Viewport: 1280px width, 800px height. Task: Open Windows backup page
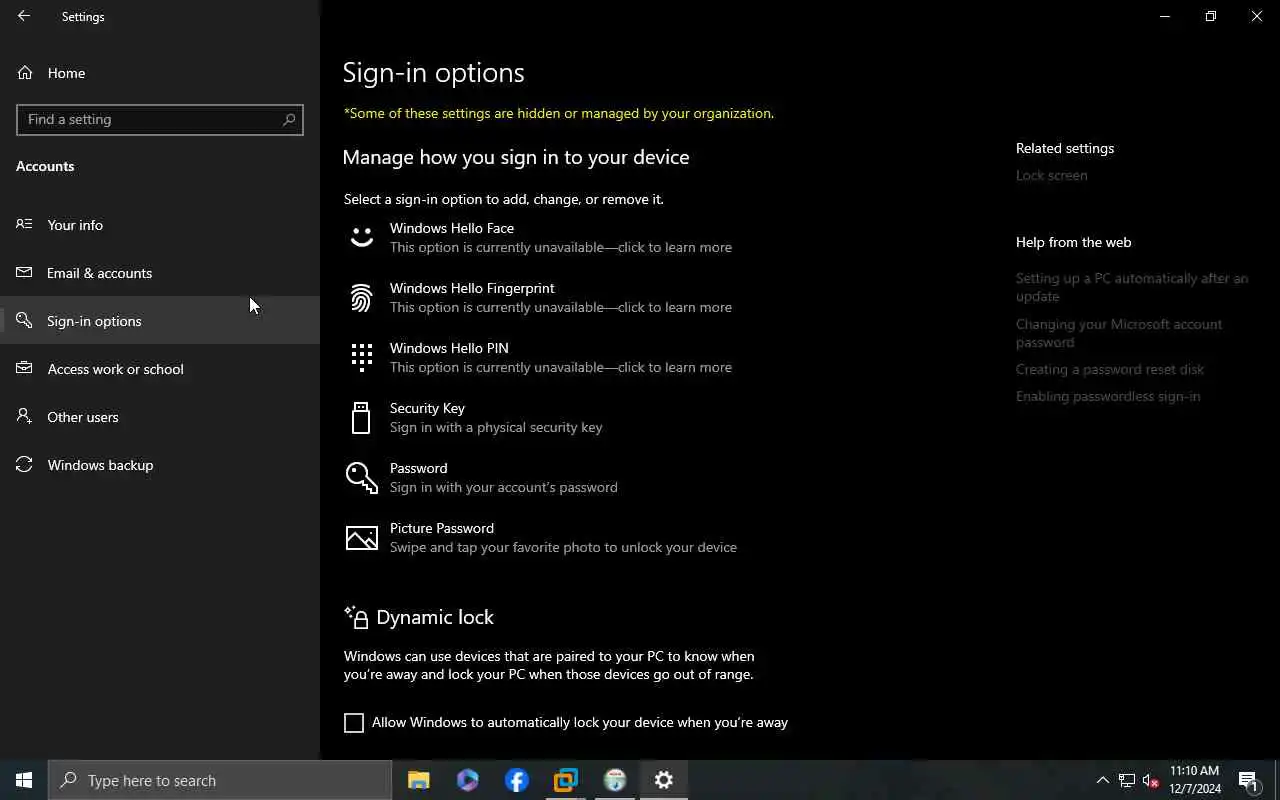tap(160, 465)
